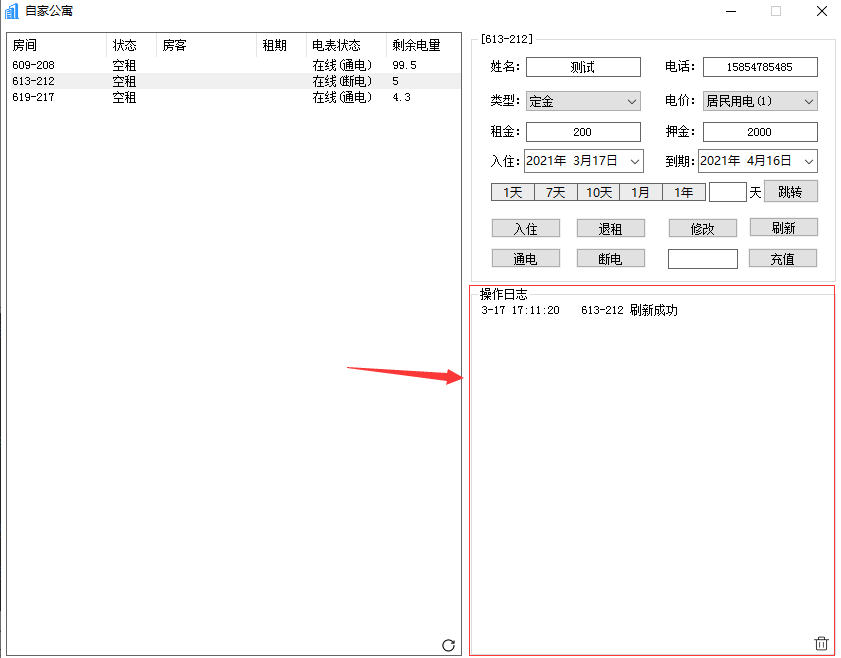This screenshot has width=841, height=658.
Task: Click the 1年 duration button
Action: click(x=684, y=192)
